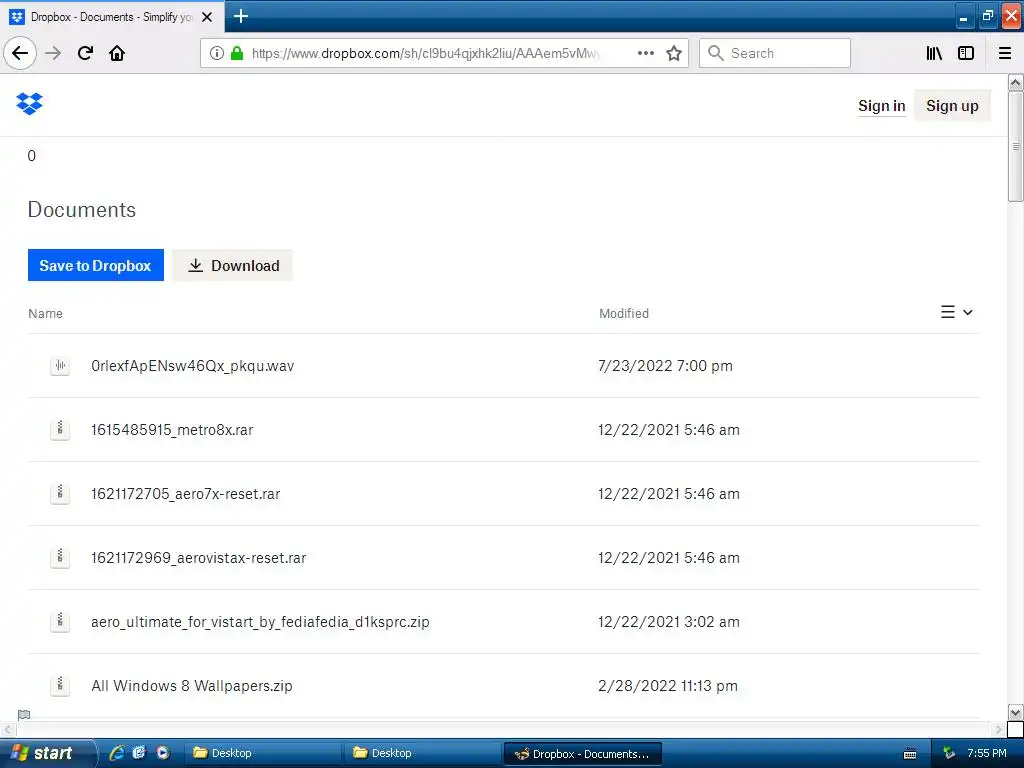Click Save to Dropbox button
The width and height of the screenshot is (1024, 768).
coord(95,265)
